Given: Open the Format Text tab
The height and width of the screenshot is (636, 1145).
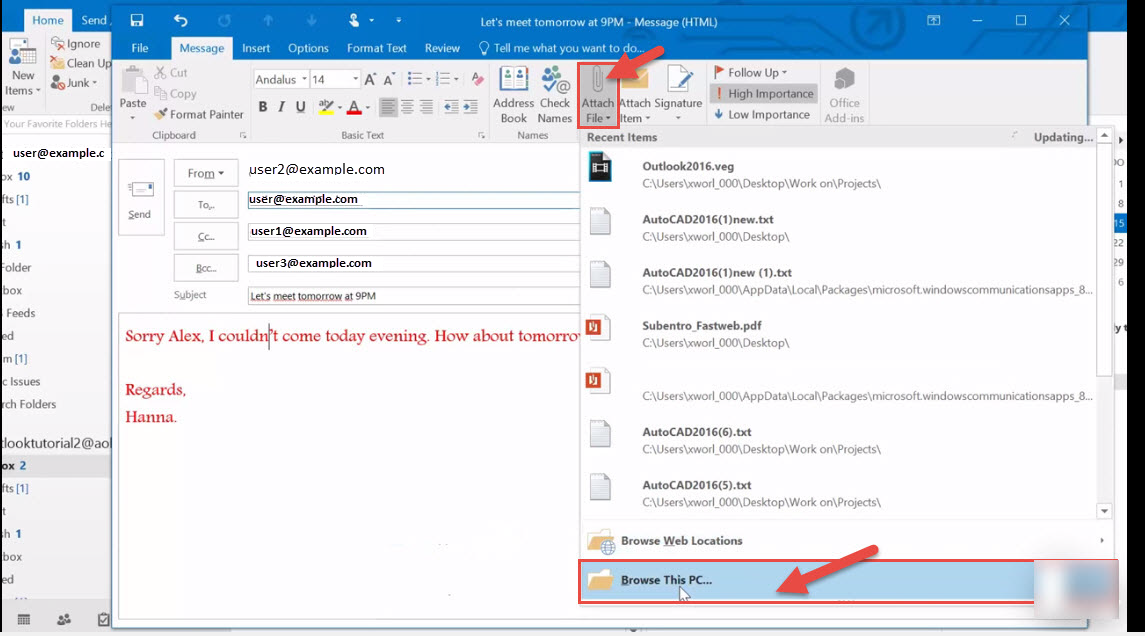Looking at the screenshot, I should [x=376, y=48].
